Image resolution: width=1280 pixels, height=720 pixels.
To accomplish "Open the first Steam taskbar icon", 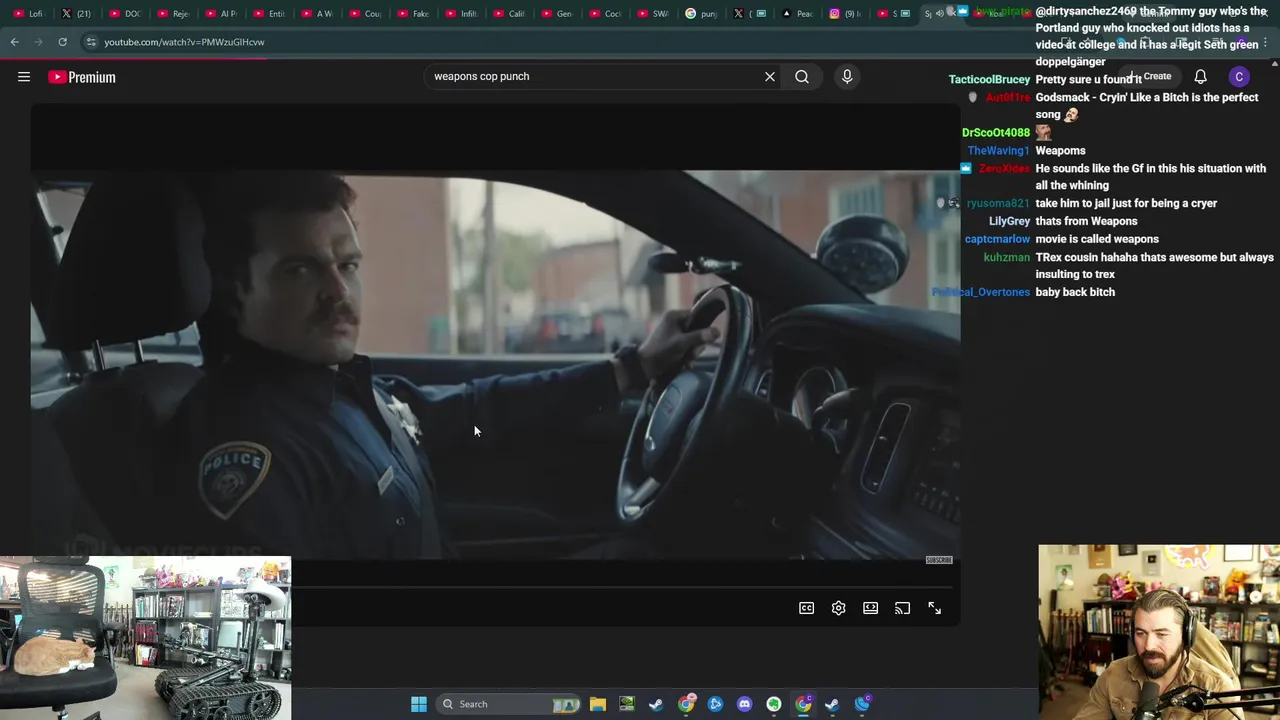I will pyautogui.click(x=656, y=704).
